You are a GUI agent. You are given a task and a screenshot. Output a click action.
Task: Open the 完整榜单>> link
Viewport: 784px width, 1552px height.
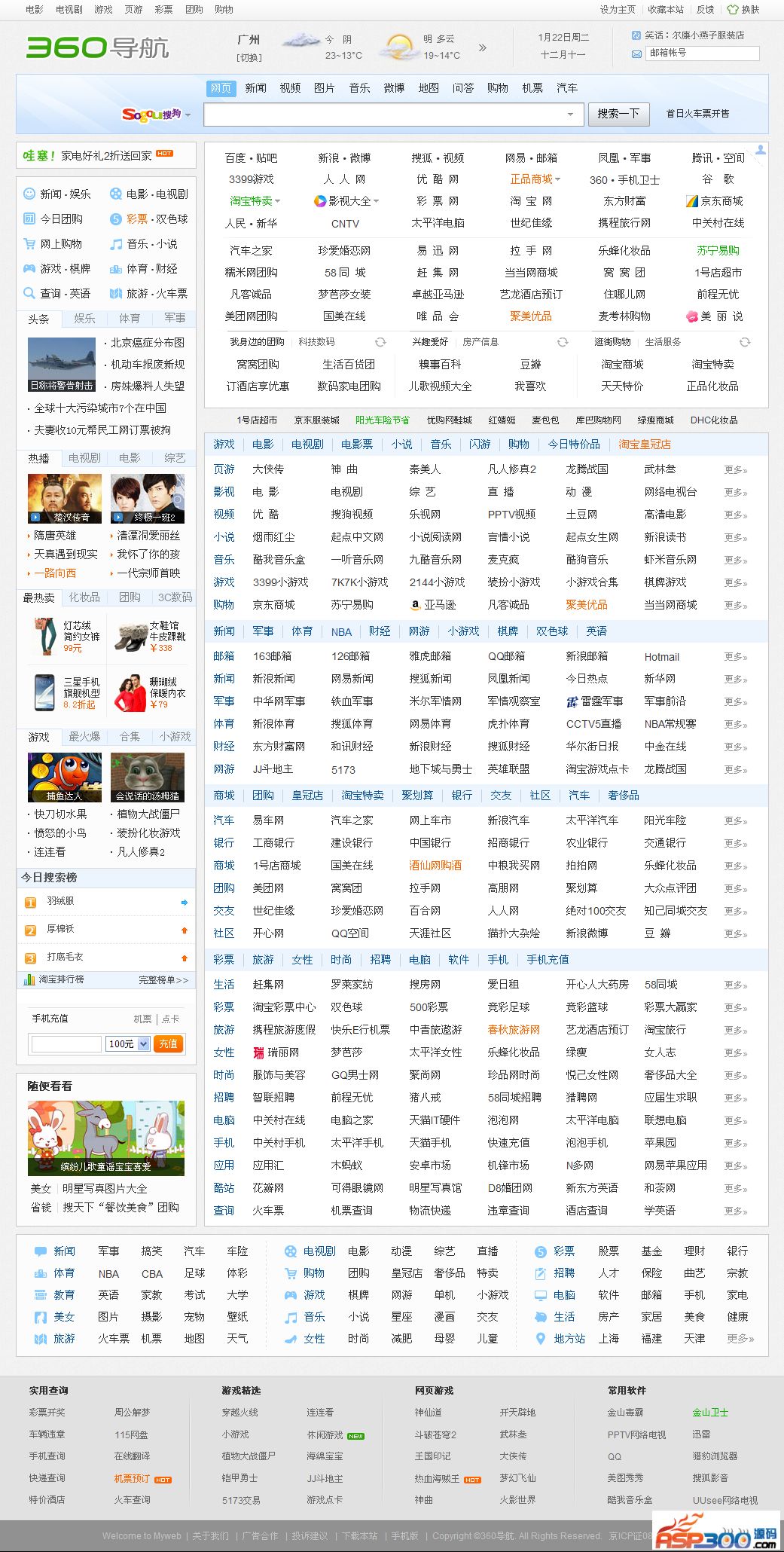tap(163, 980)
